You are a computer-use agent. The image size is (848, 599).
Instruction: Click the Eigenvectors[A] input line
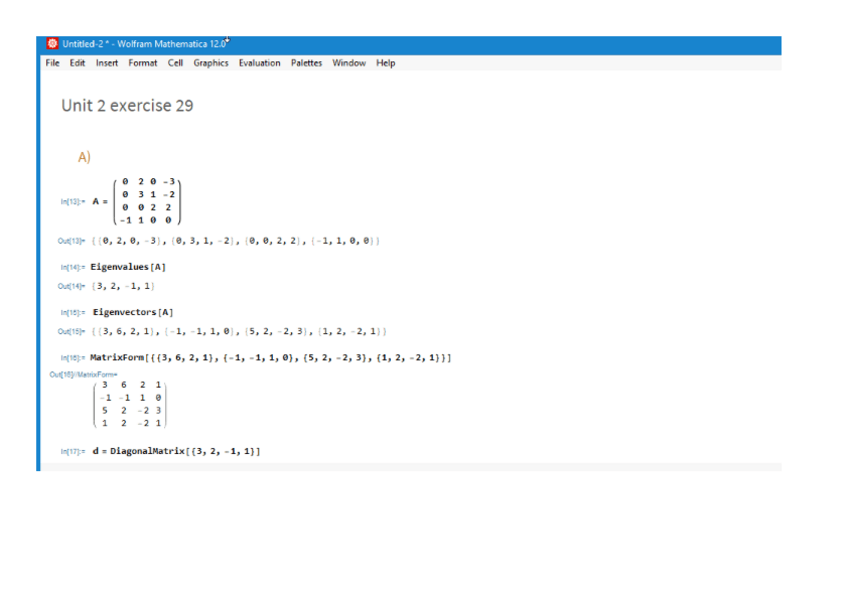coord(132,312)
